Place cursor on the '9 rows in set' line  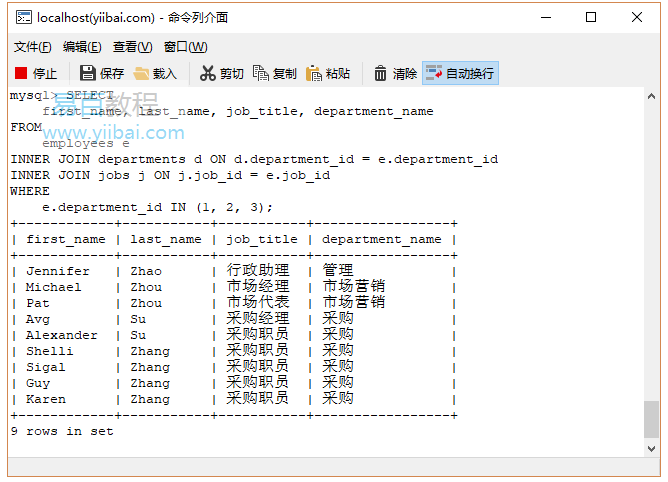(62, 431)
